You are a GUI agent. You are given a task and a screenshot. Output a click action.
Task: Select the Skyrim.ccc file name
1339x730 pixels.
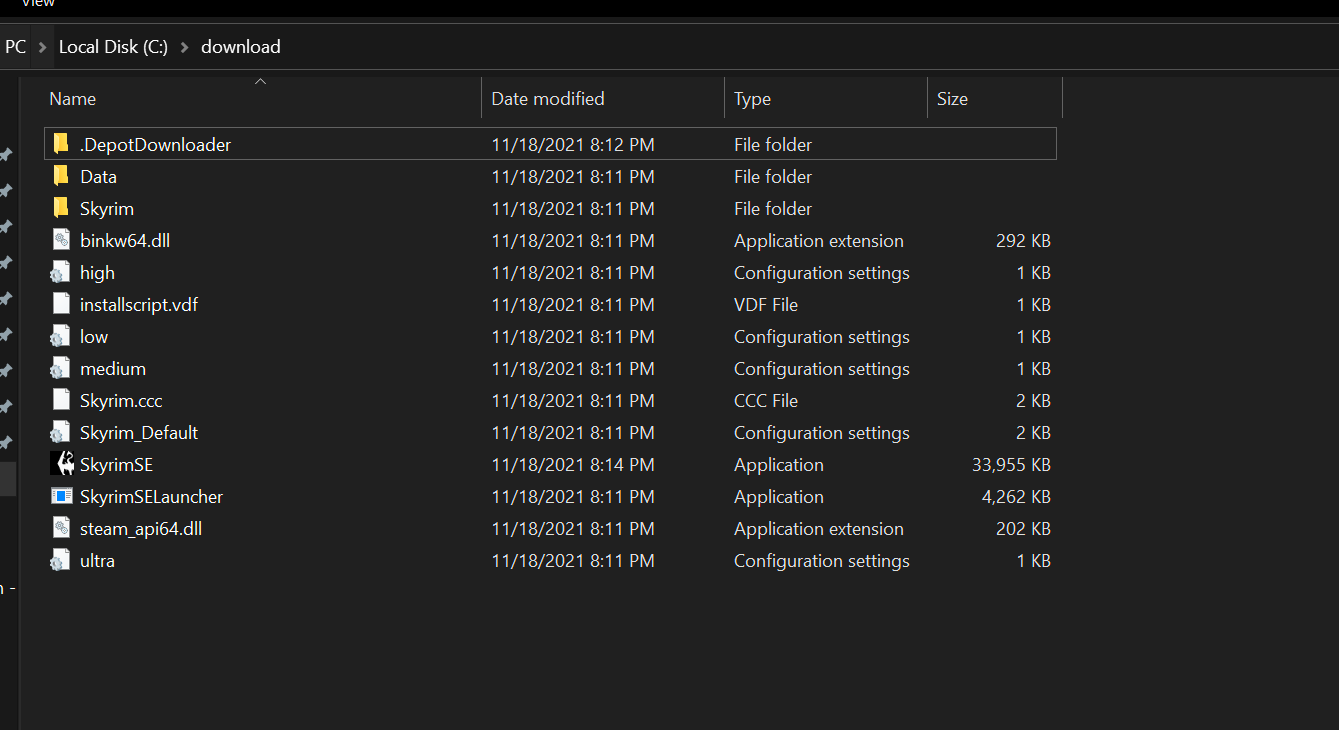click(121, 401)
